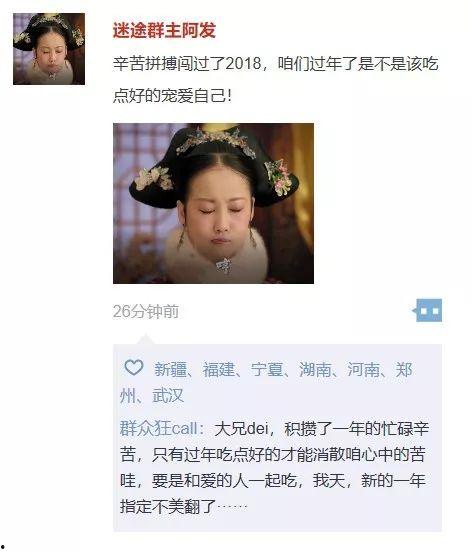
Task: Open liker profile 河南
Action: 363,369
